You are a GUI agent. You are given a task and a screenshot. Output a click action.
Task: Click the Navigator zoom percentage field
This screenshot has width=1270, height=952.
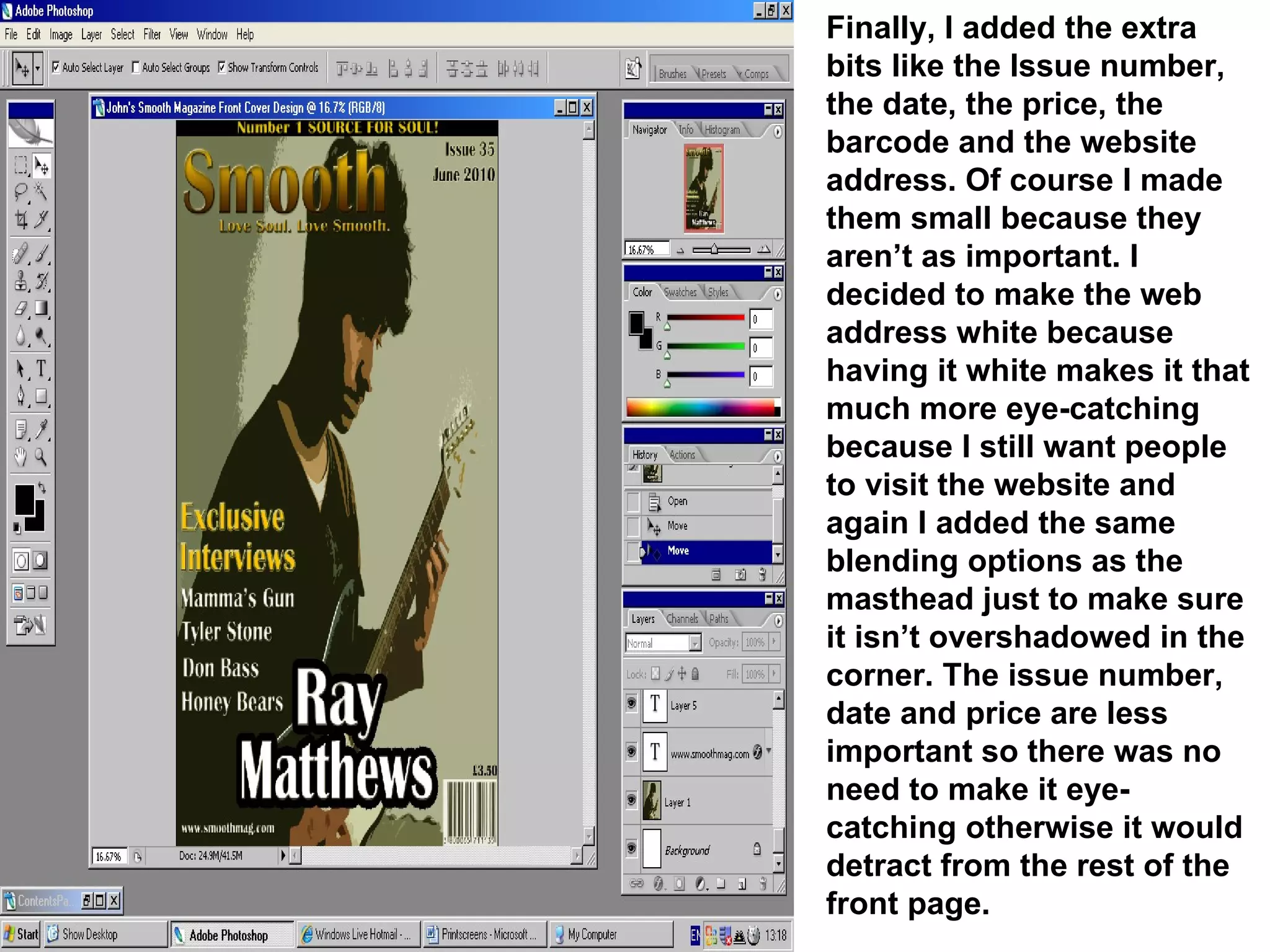[x=647, y=249]
